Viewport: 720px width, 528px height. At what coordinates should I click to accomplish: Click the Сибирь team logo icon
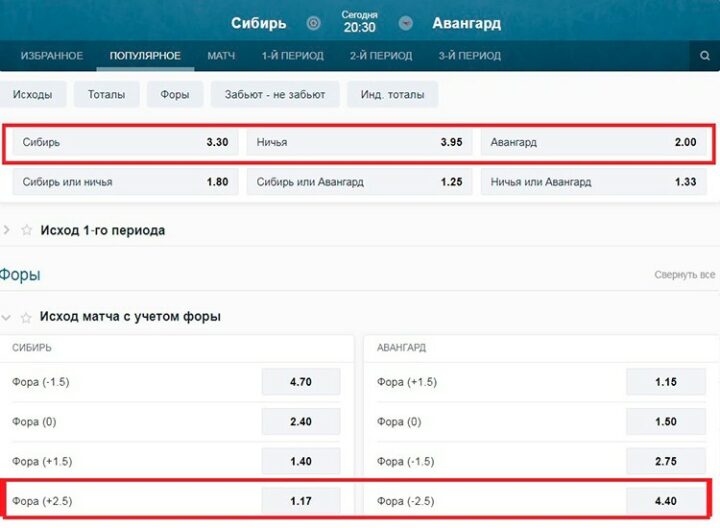tap(313, 23)
